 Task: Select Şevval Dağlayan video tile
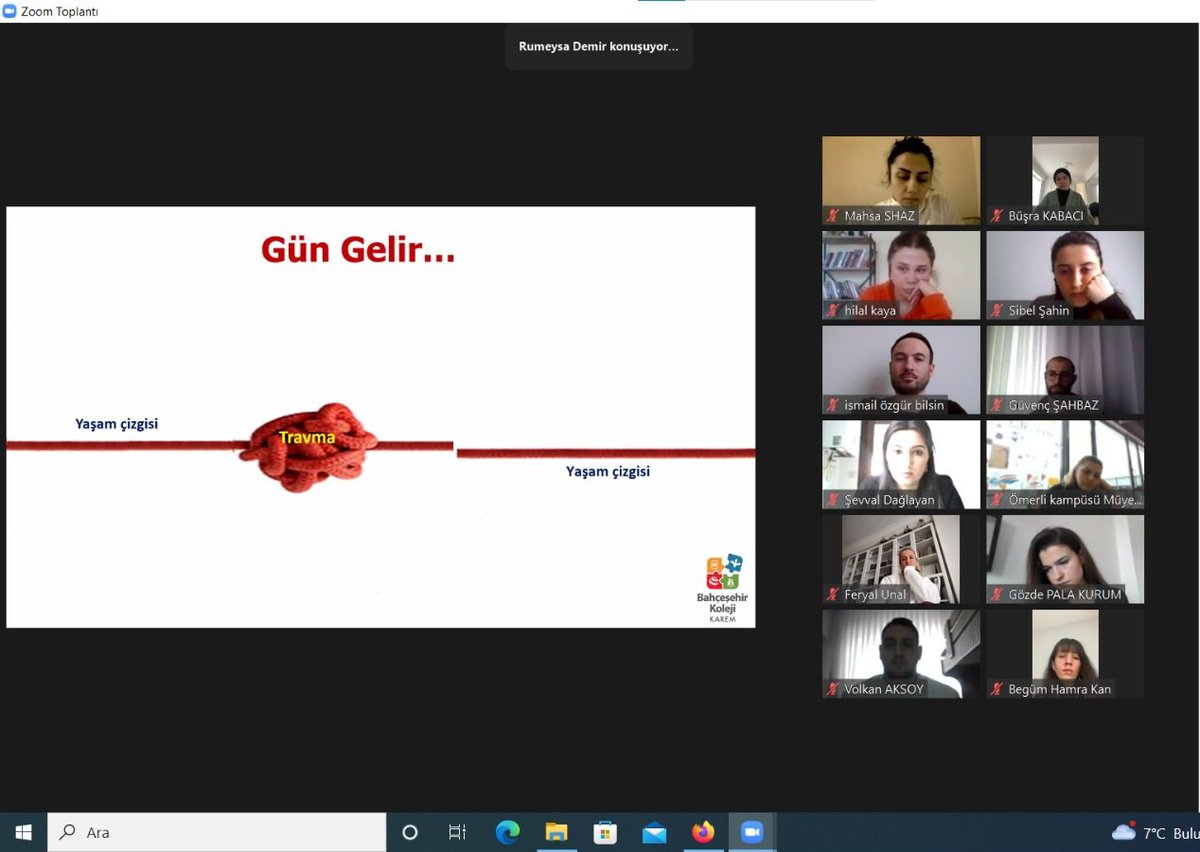[901, 464]
